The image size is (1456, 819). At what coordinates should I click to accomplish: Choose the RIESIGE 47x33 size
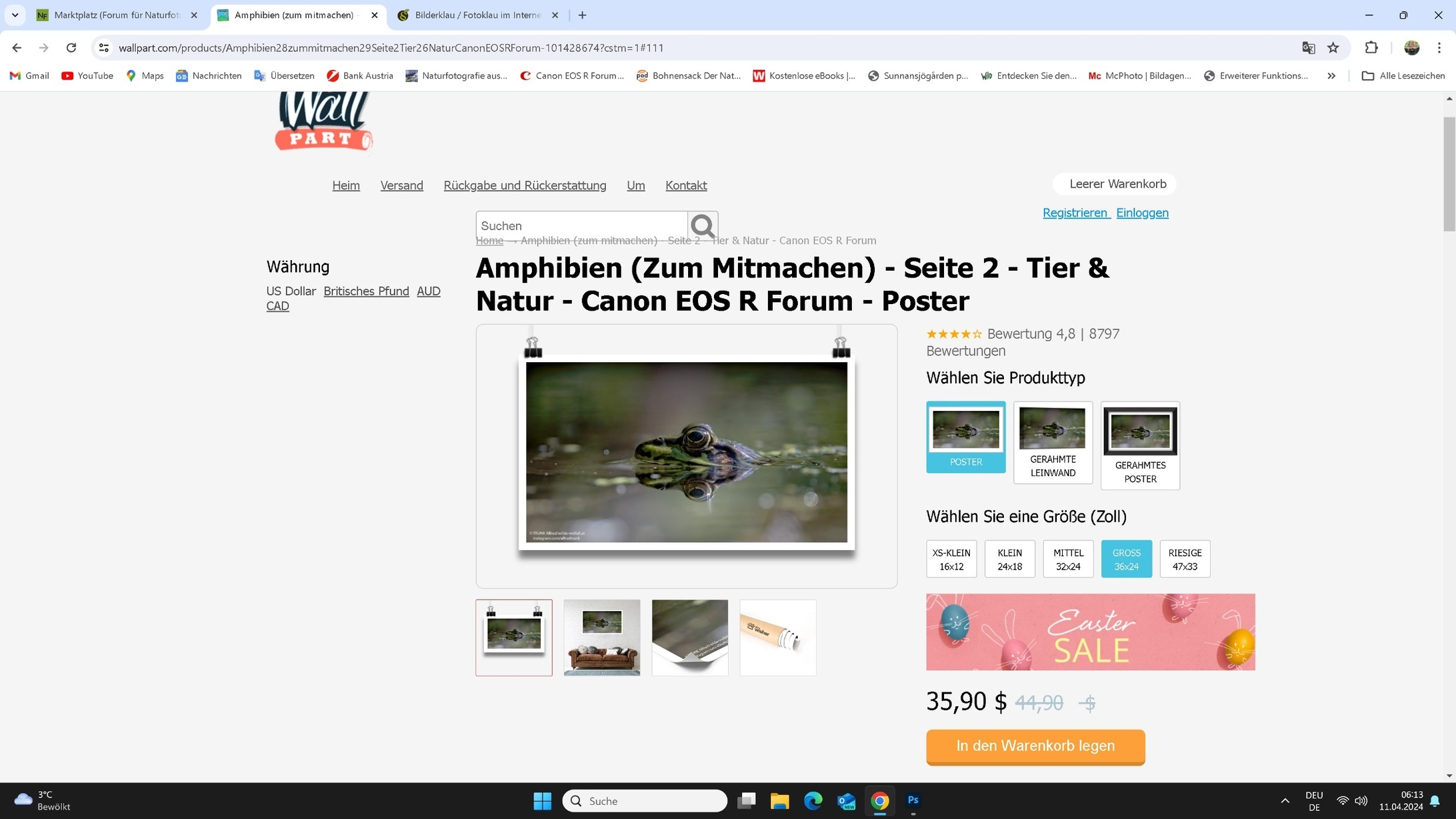click(x=1184, y=559)
